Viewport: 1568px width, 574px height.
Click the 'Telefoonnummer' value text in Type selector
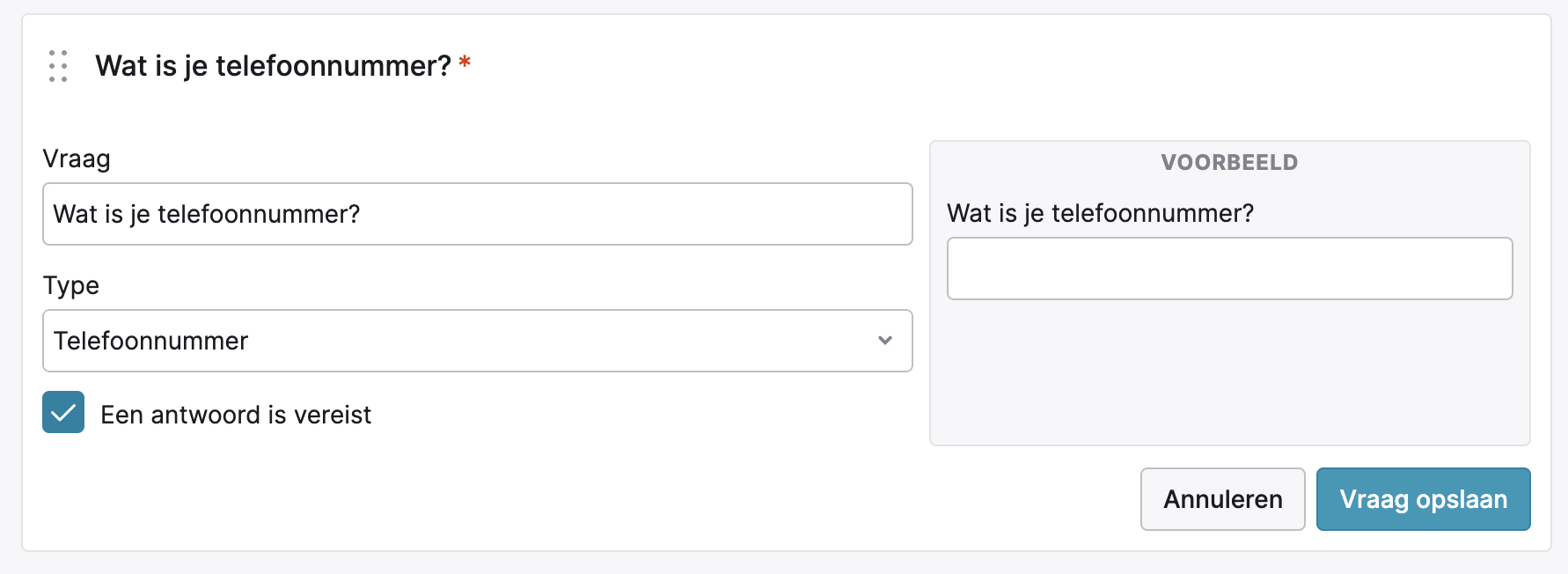coord(151,341)
